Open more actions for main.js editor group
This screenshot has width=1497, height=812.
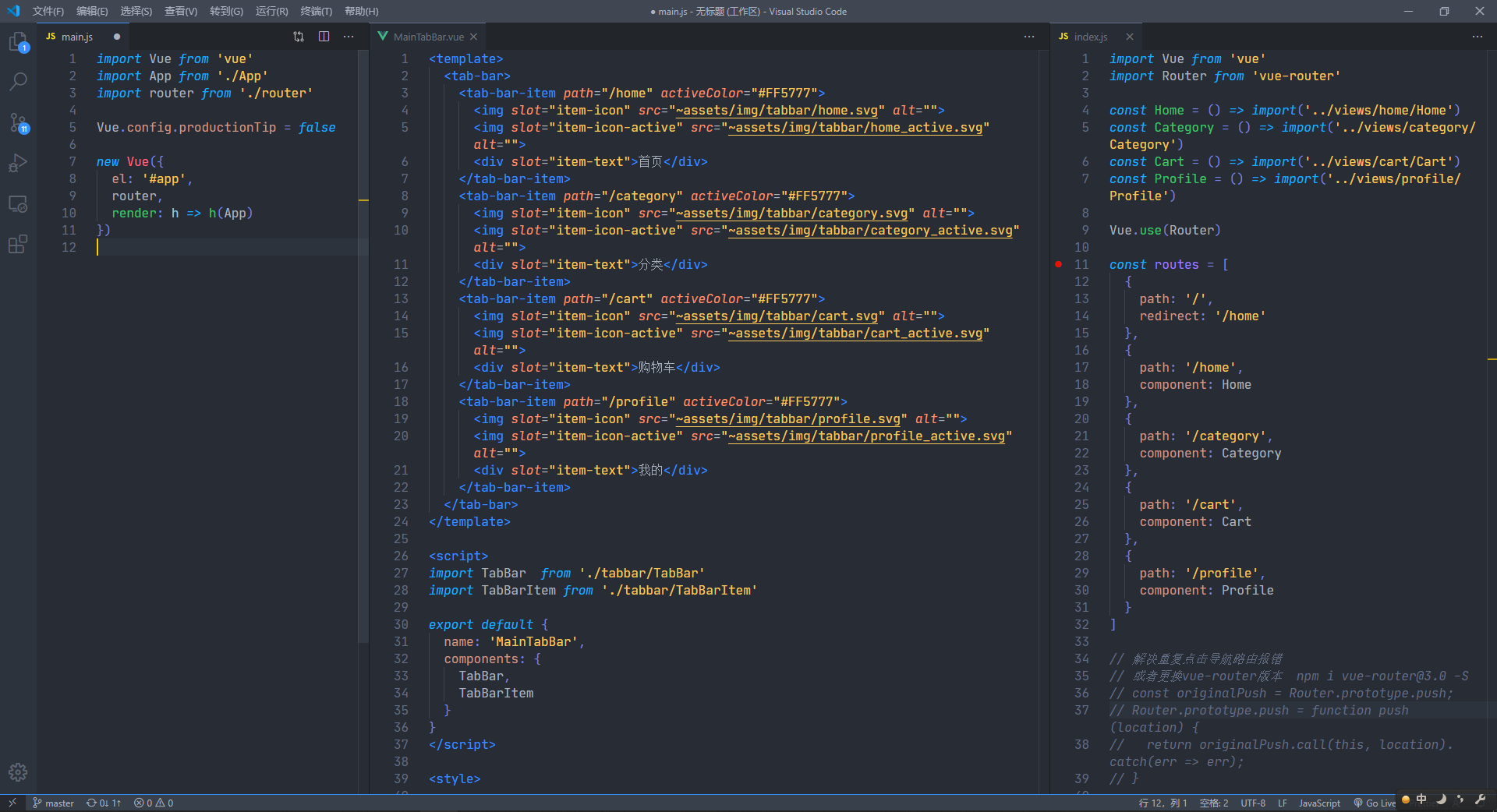click(x=349, y=37)
